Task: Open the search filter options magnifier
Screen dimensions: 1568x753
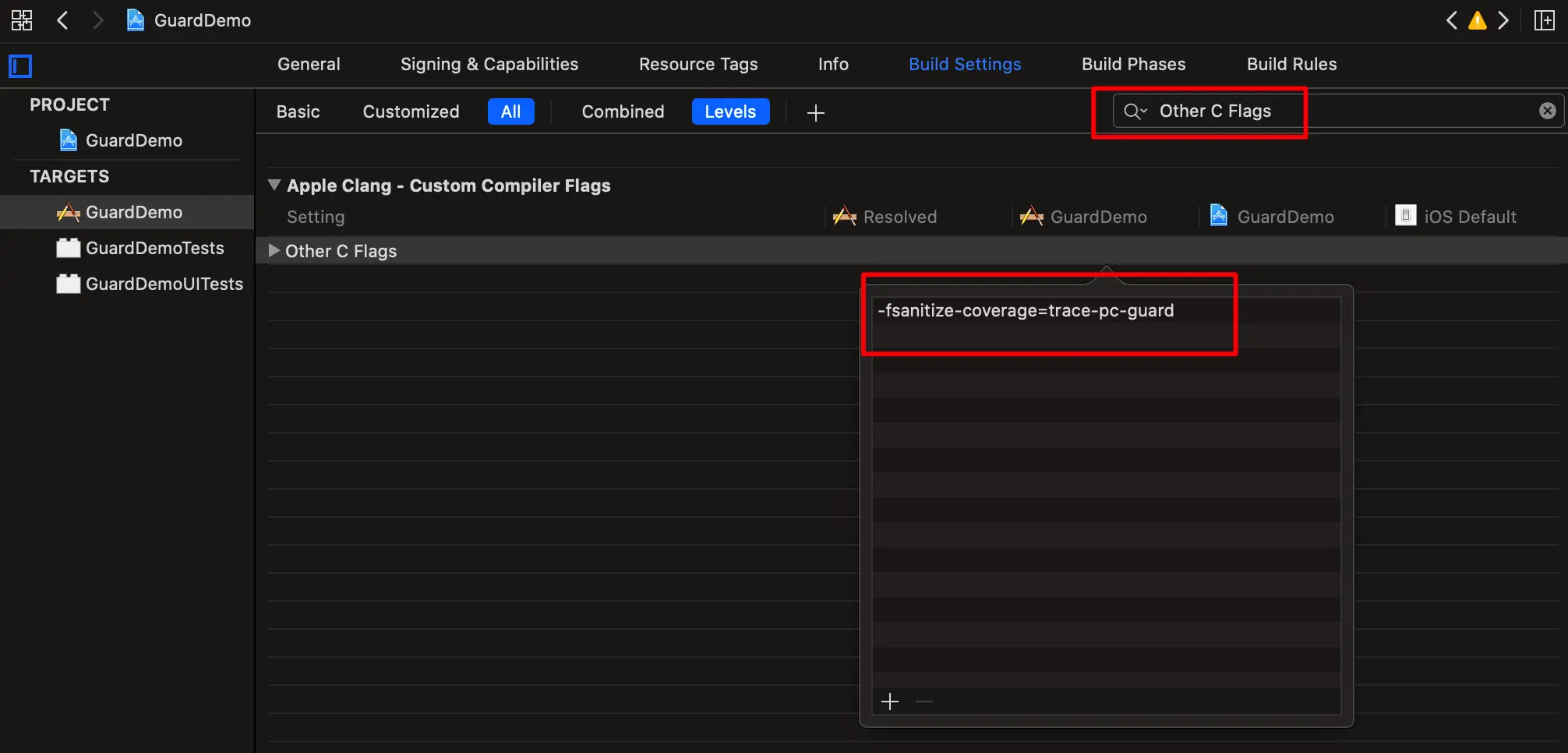Action: pyautogui.click(x=1135, y=111)
